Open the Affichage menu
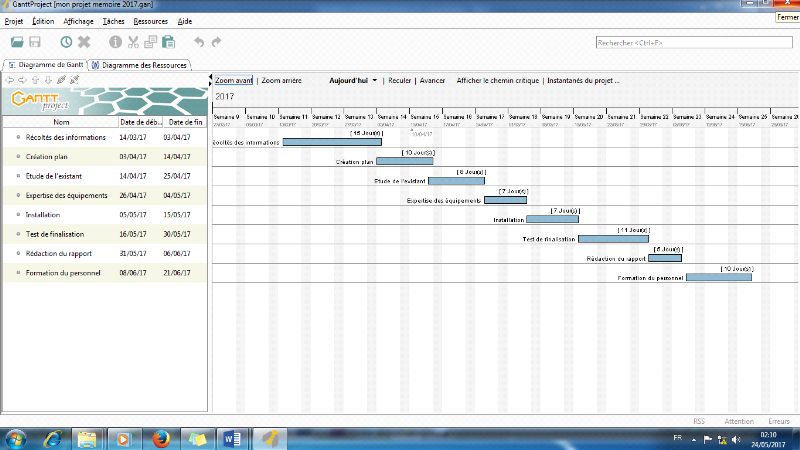The width and height of the screenshot is (800, 450). pyautogui.click(x=78, y=21)
